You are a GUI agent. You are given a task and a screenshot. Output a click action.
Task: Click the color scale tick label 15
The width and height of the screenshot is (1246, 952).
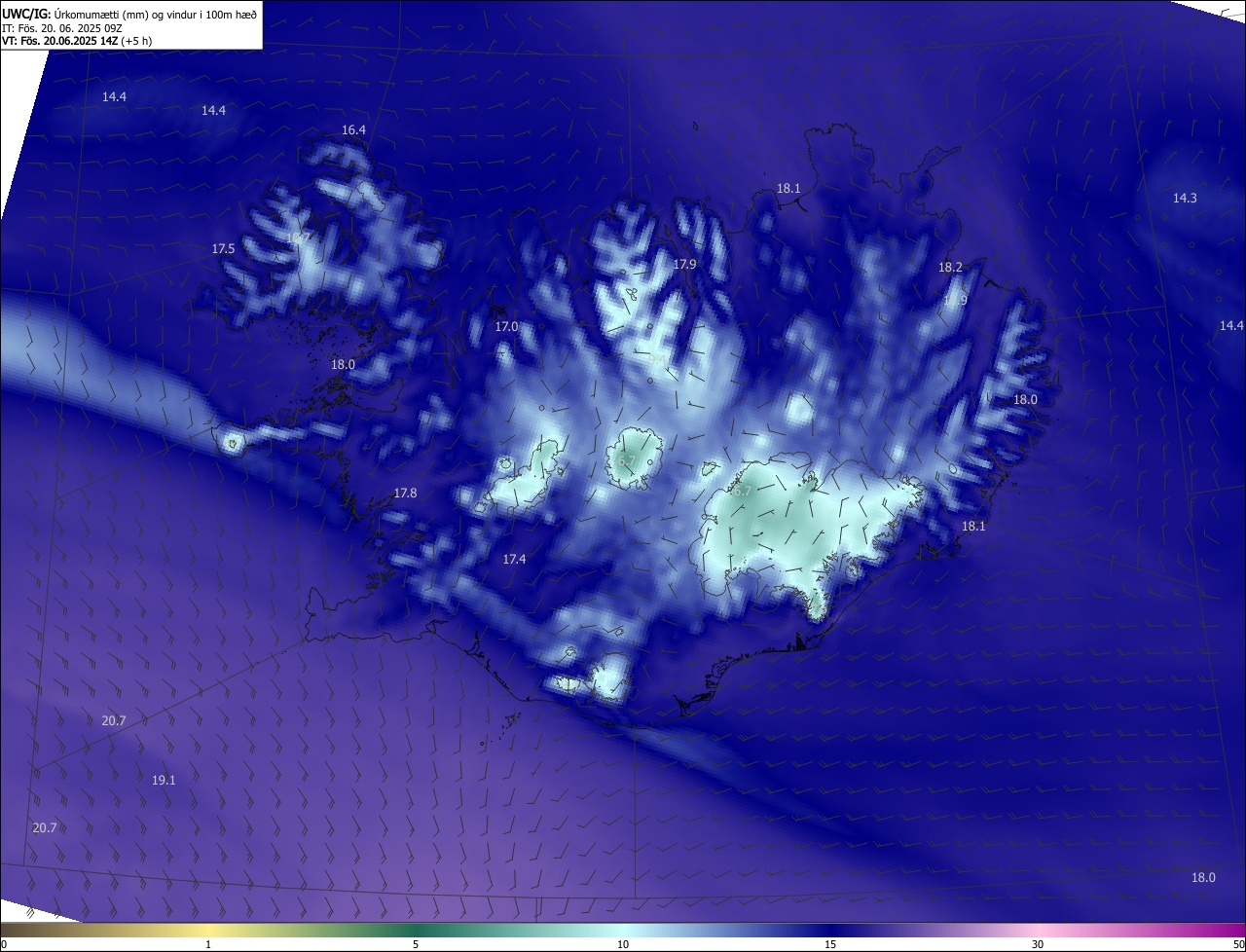click(x=830, y=945)
